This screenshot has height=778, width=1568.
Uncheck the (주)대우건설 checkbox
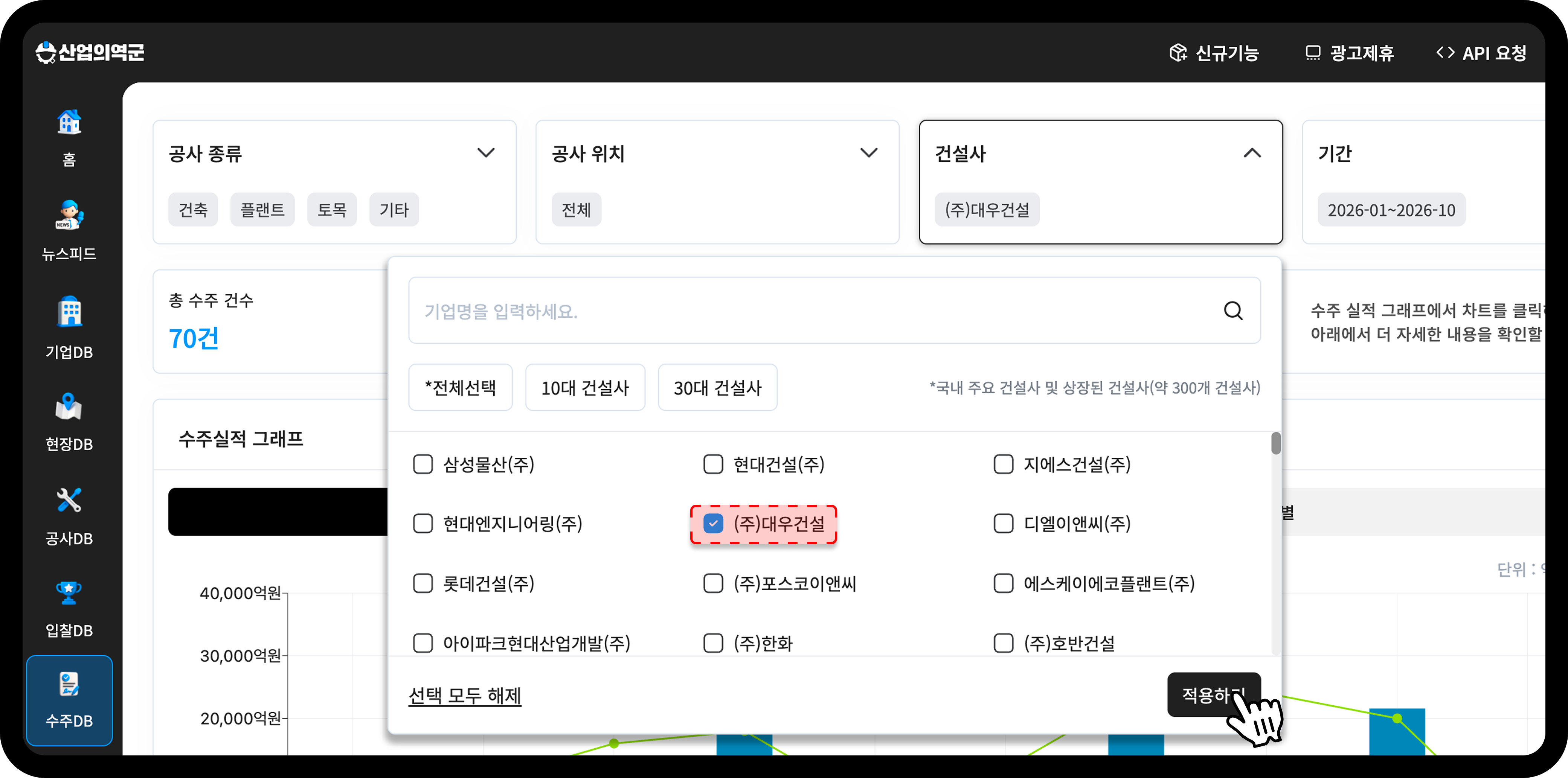point(713,523)
